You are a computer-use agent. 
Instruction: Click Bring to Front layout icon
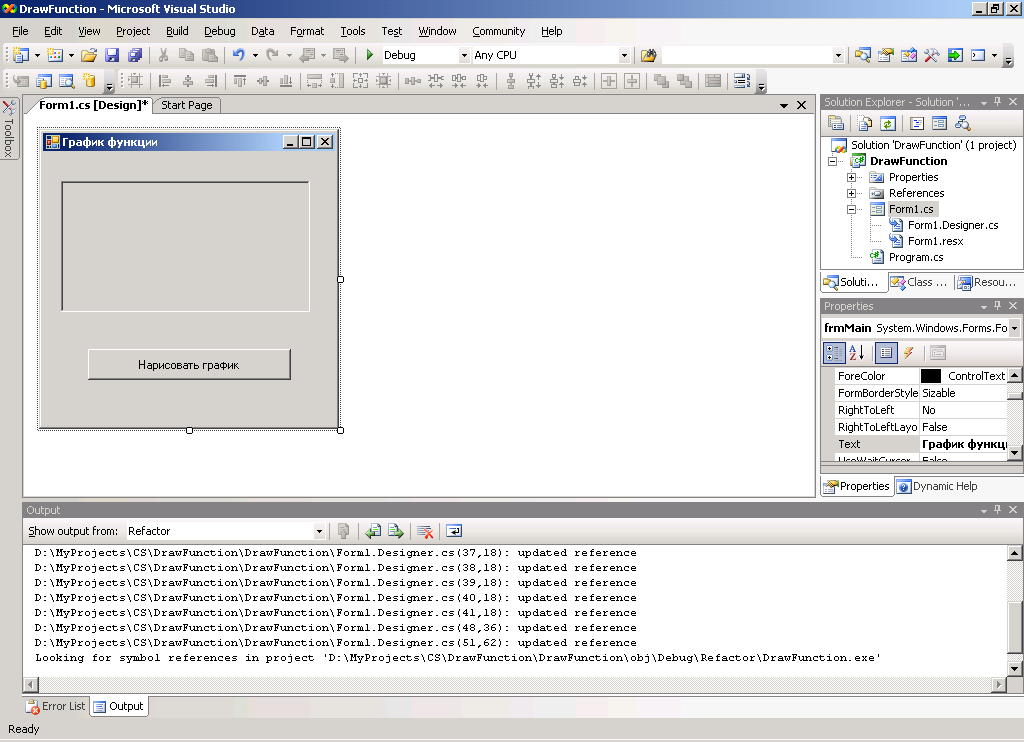click(x=662, y=81)
